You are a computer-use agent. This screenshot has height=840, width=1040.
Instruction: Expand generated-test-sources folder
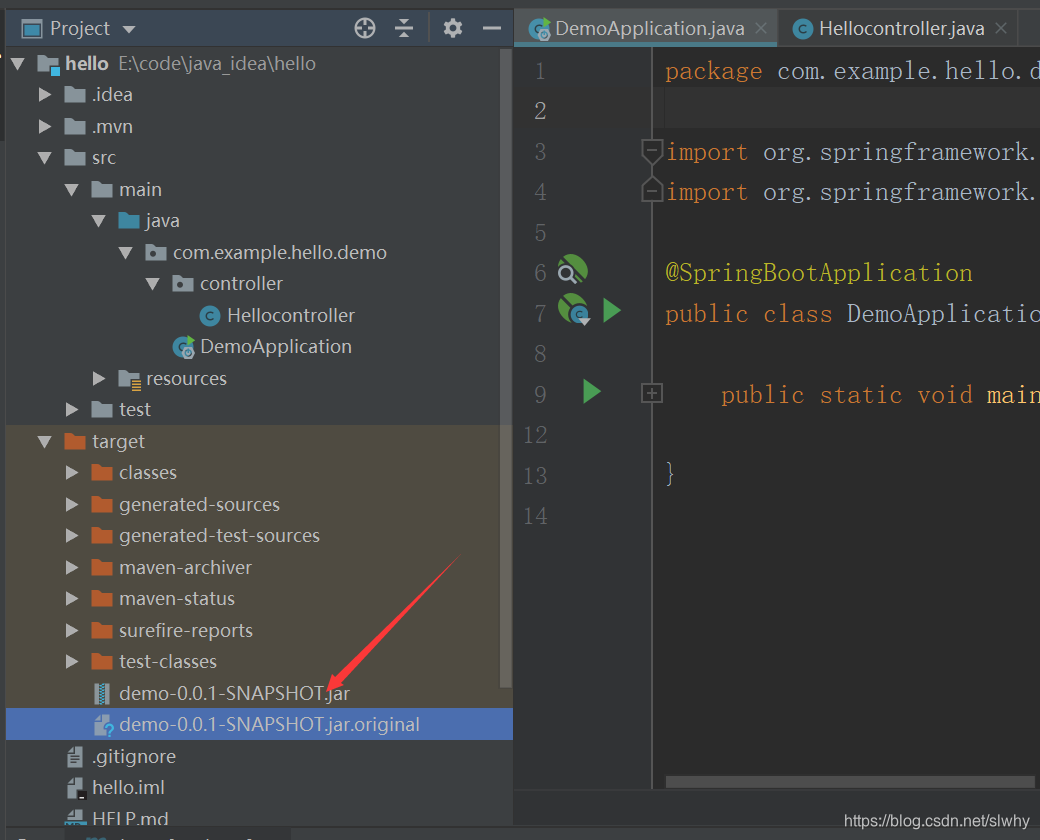click(x=72, y=535)
